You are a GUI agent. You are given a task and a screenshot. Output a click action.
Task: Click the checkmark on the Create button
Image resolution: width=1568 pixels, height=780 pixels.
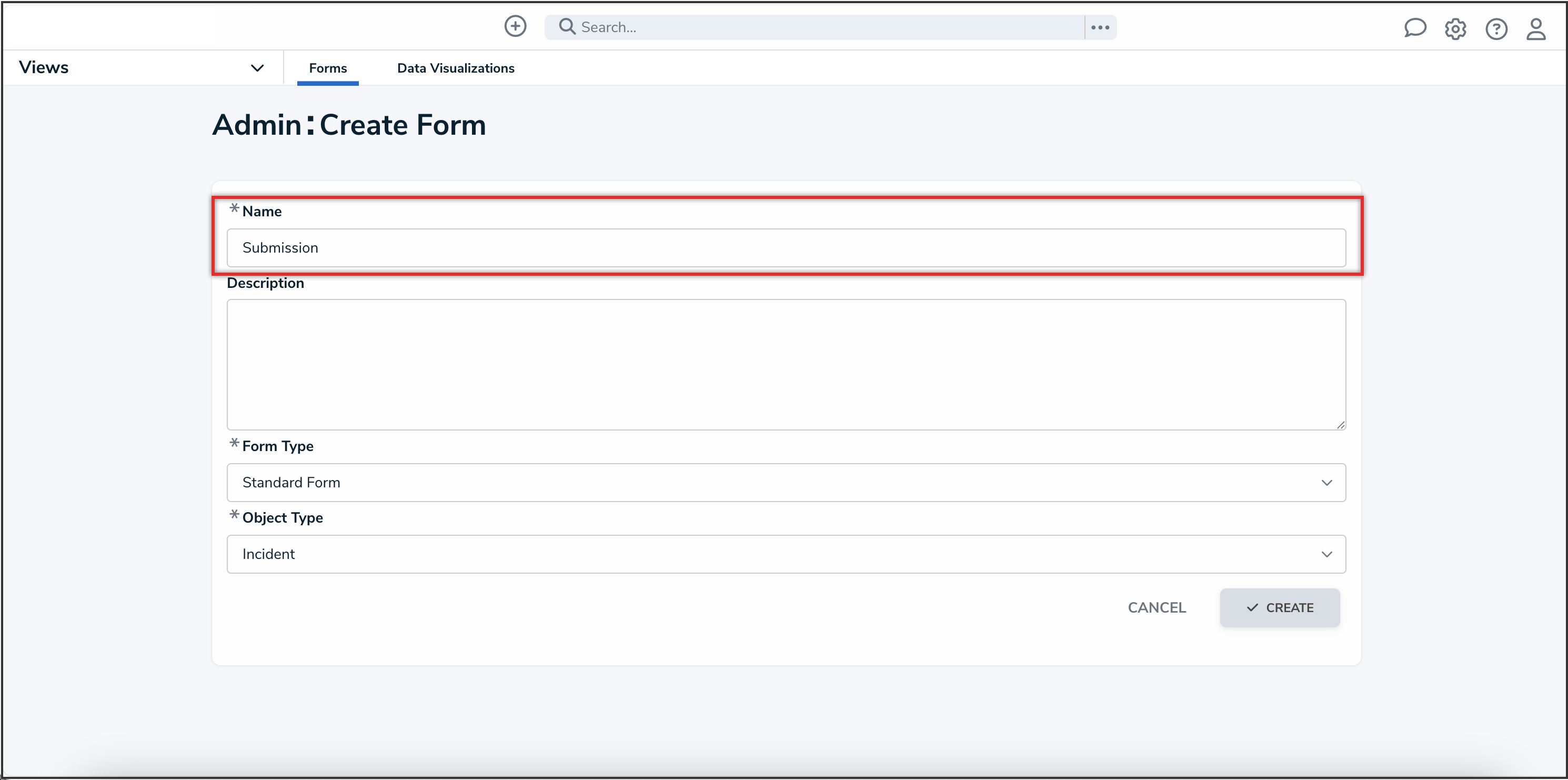[1252, 608]
